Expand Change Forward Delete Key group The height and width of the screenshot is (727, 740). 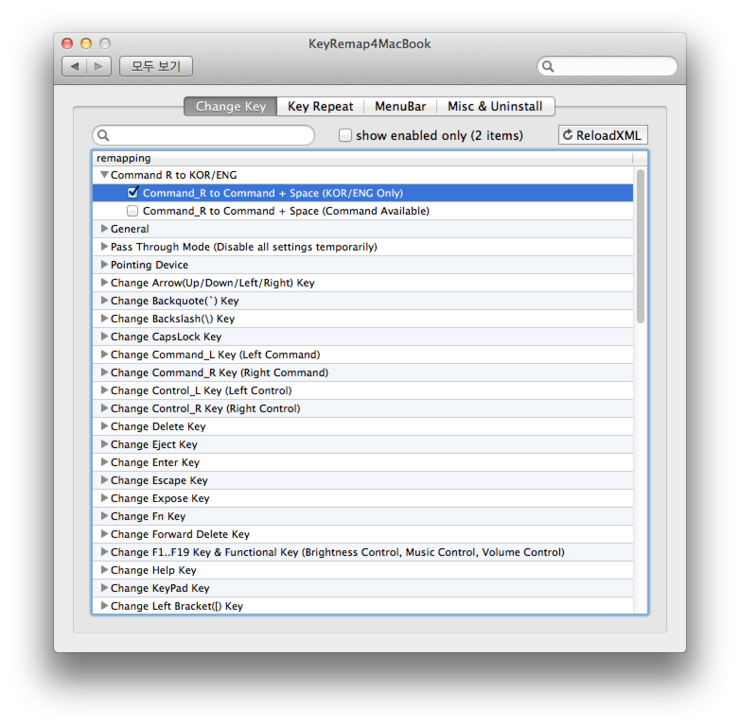(104, 533)
